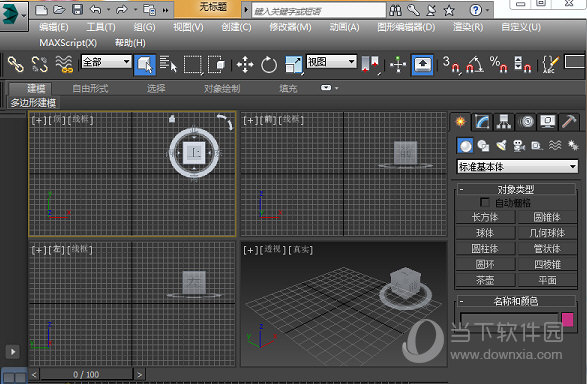
Task: Open search binoculars icon
Action: point(395,10)
